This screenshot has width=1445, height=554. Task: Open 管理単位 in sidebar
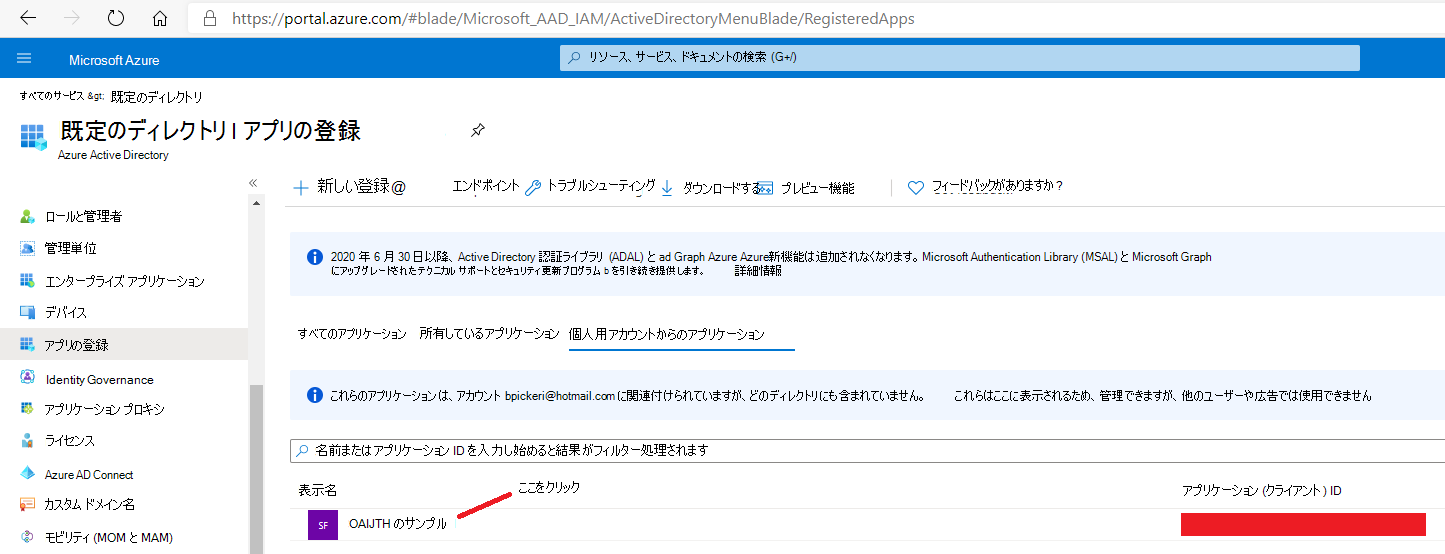(70, 247)
